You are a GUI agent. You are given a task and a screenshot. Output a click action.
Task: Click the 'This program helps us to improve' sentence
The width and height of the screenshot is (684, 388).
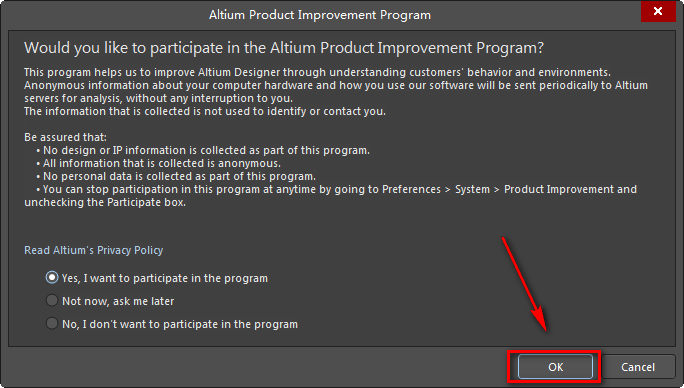pos(317,72)
